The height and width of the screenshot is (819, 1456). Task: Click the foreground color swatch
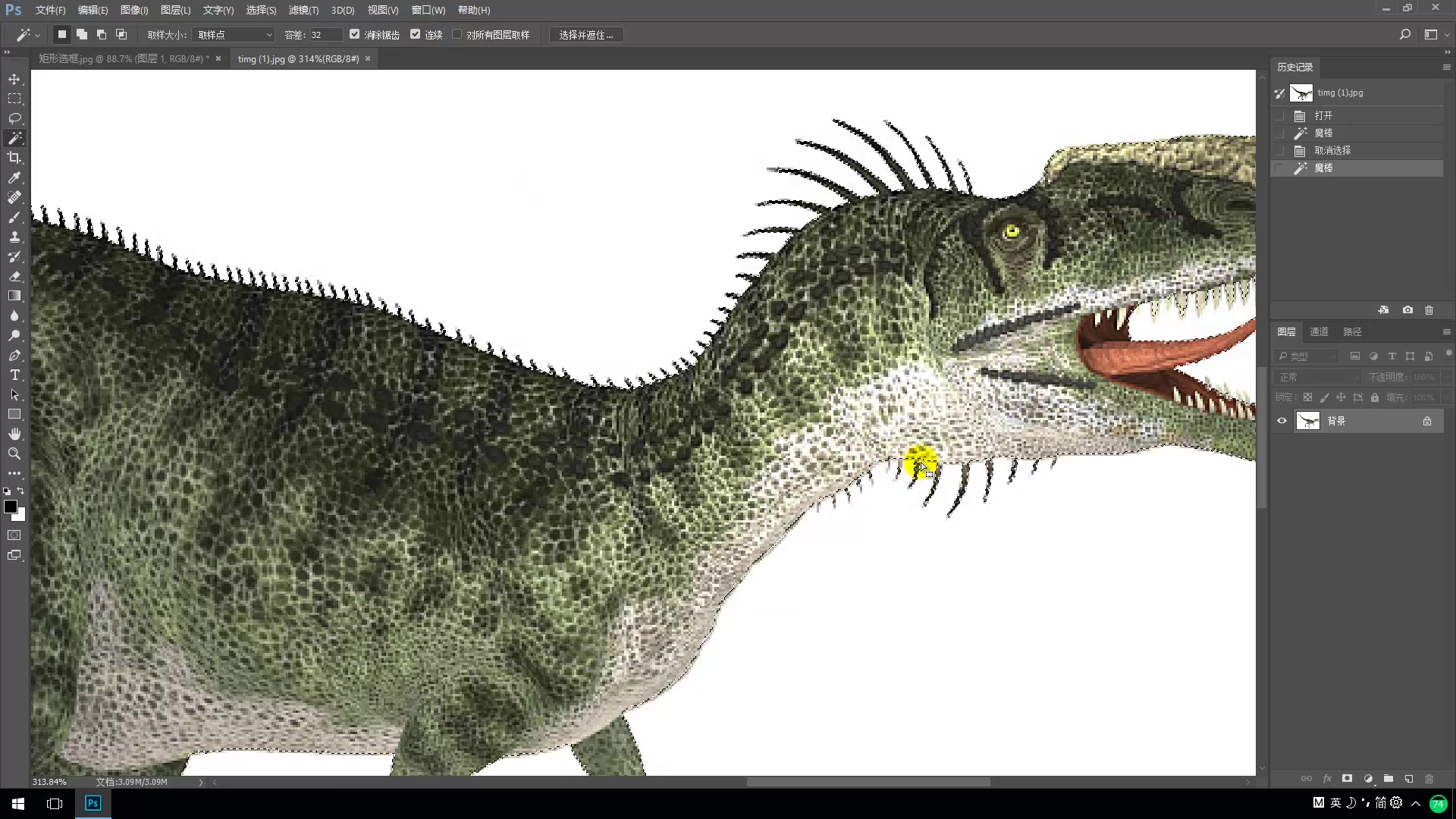tap(10, 507)
